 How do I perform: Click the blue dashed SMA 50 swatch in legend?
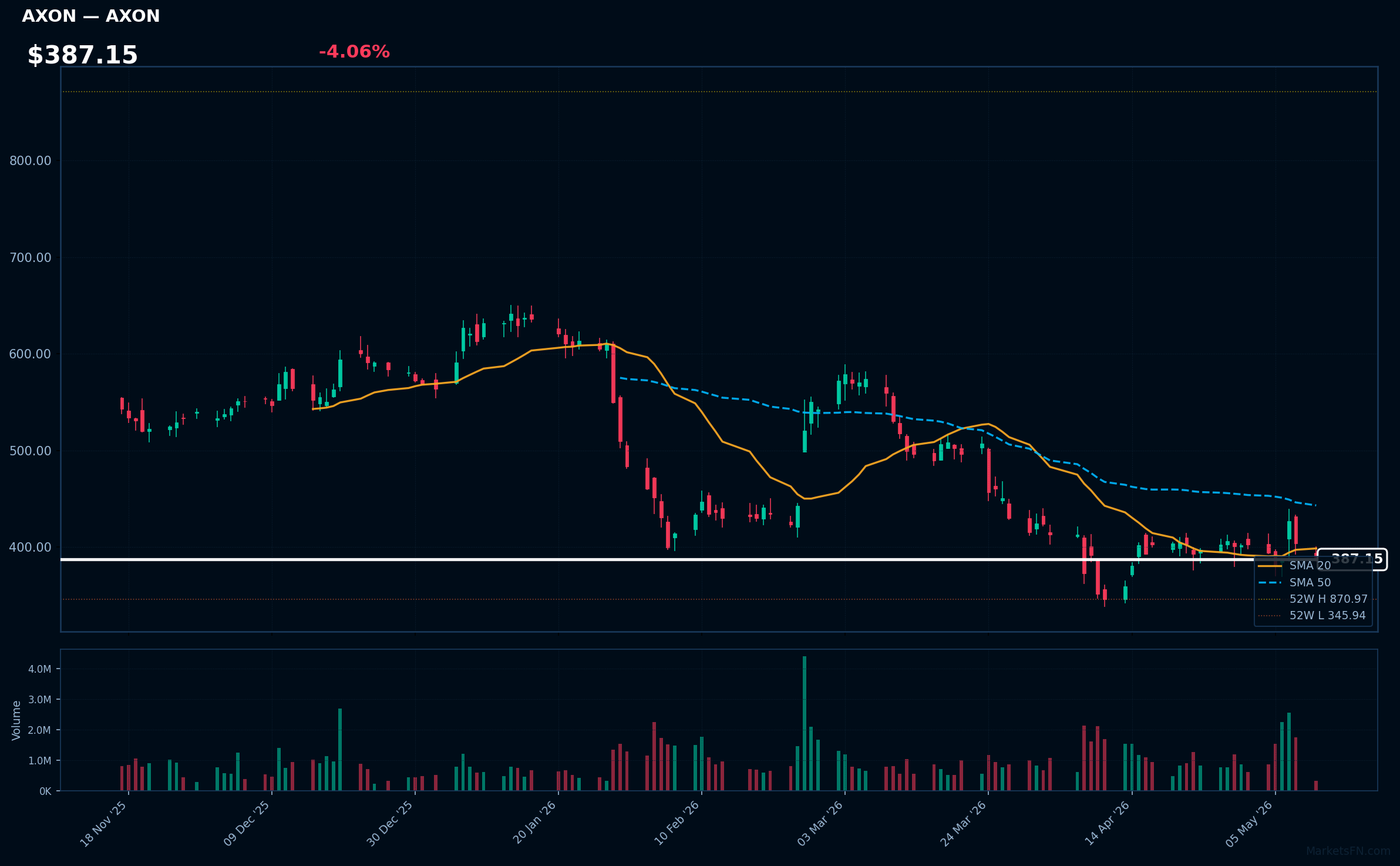tap(1270, 583)
